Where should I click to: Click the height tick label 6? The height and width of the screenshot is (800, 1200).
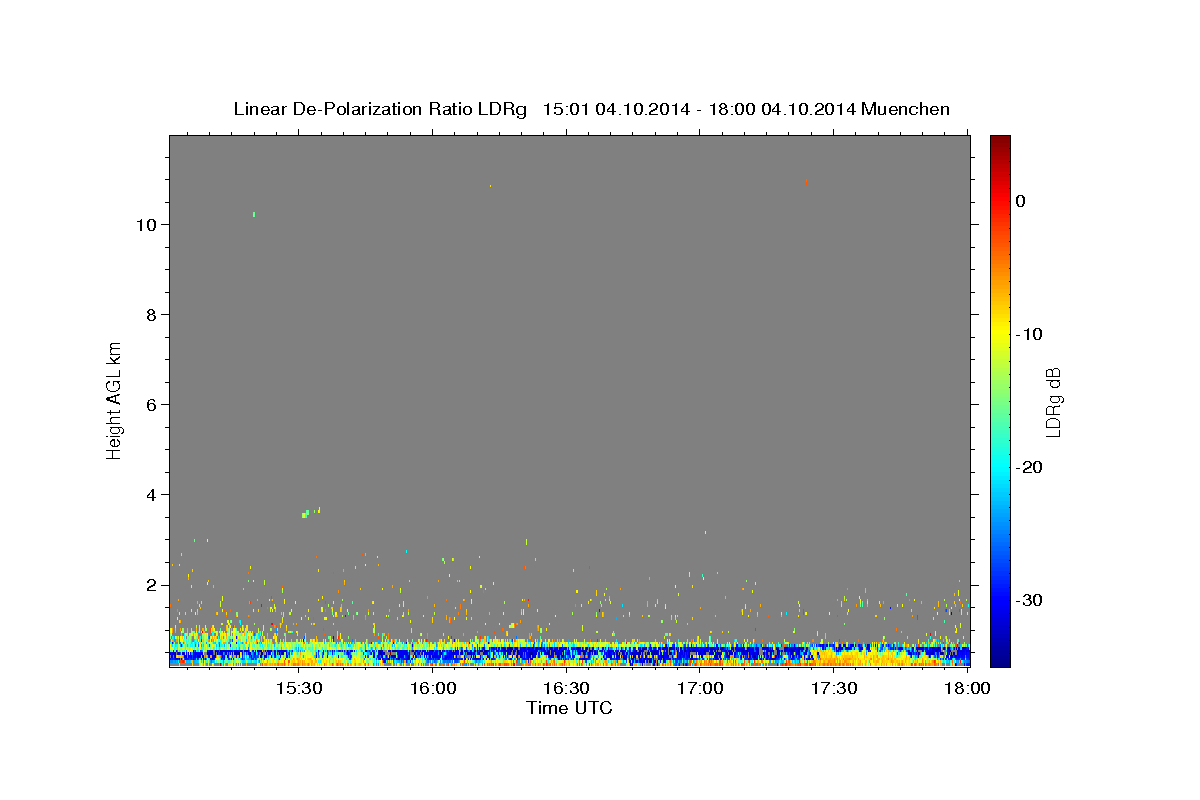[x=153, y=404]
